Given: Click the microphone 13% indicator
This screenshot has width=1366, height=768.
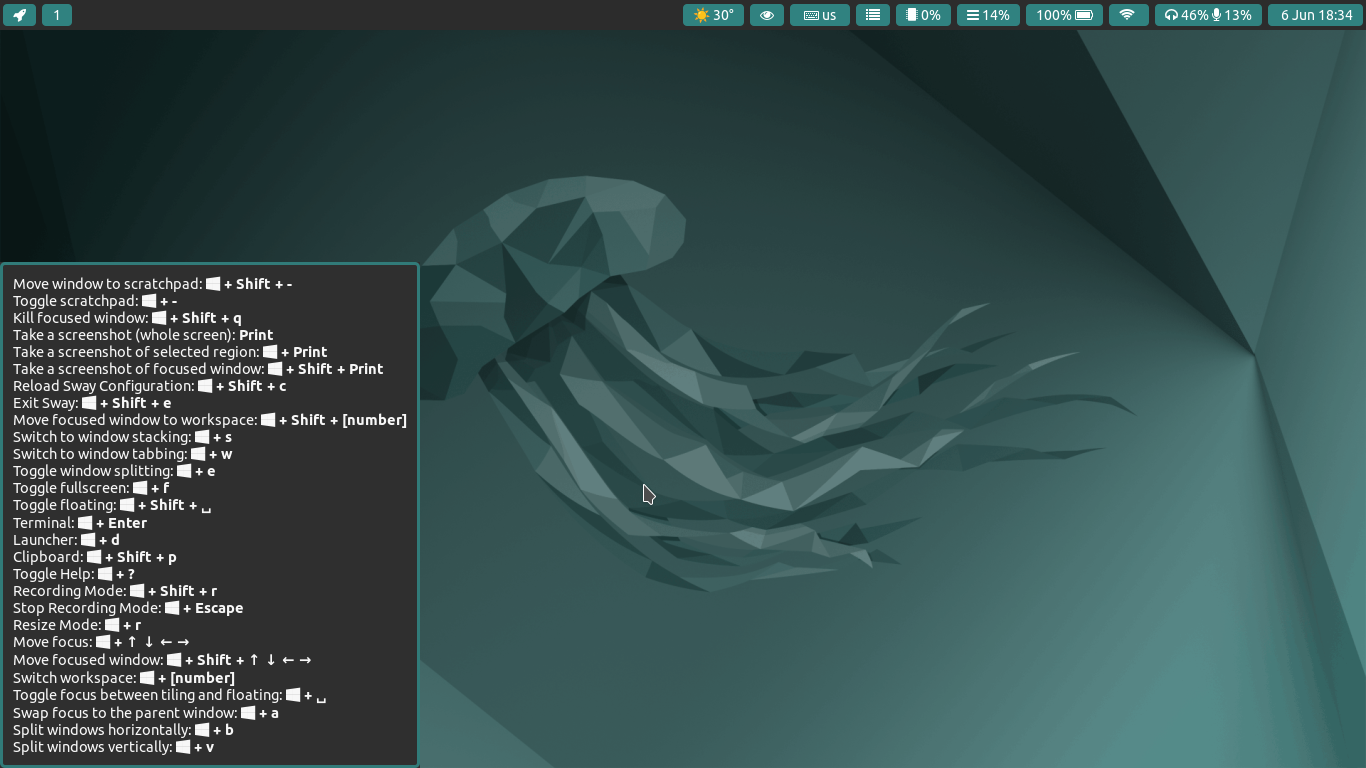Looking at the screenshot, I should tap(1232, 15).
